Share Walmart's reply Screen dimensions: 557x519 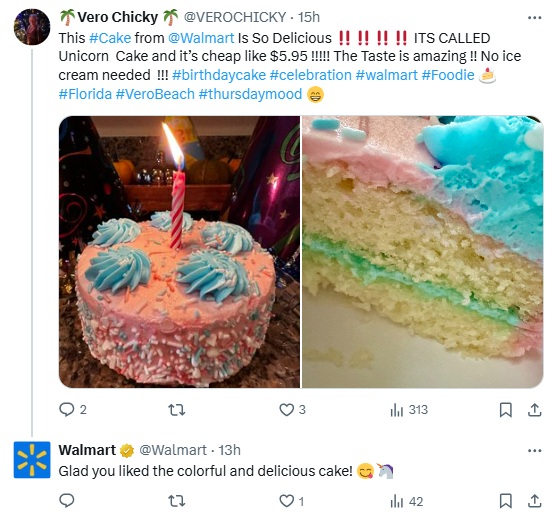pyautogui.click(x=534, y=501)
